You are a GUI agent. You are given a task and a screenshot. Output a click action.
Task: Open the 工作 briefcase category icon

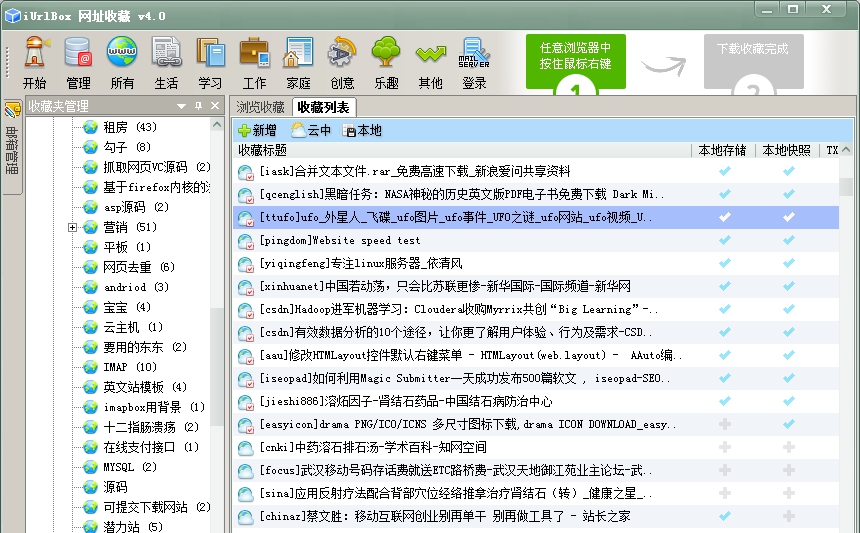coord(254,63)
